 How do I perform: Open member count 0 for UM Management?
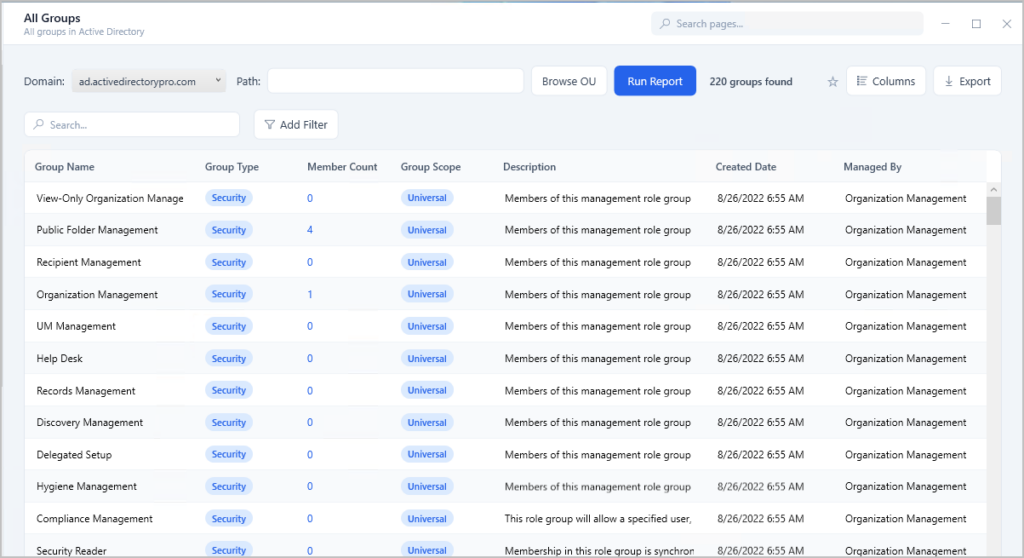310,326
